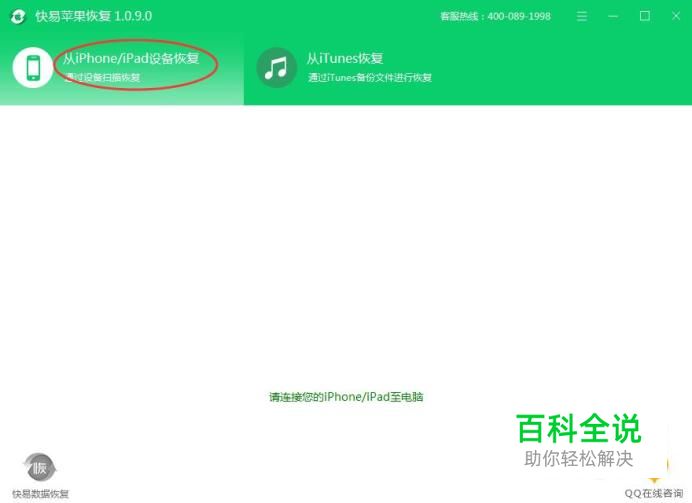Click title 快易苹果恢复 1.0.9.0
692x503 pixels.
(x=94, y=16)
